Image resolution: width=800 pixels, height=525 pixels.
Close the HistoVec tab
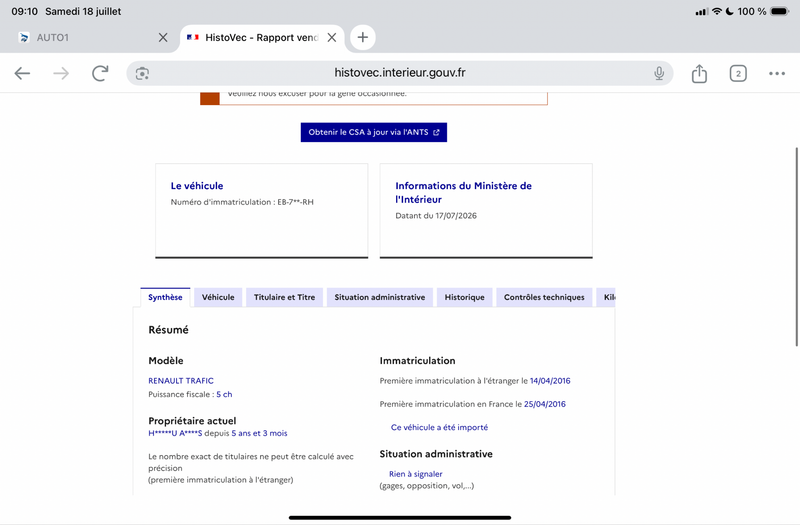click(332, 37)
